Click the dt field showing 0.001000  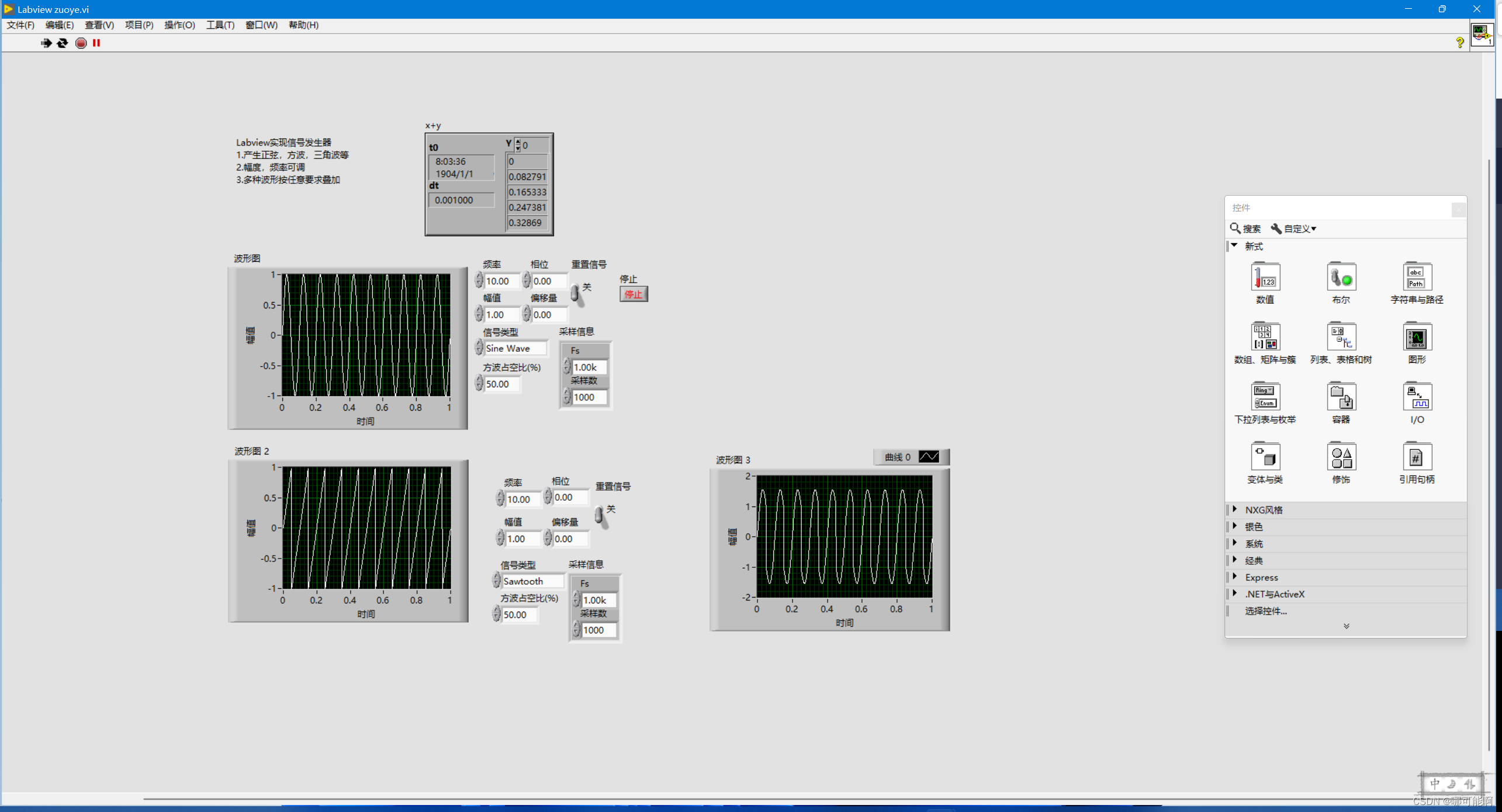coord(462,200)
